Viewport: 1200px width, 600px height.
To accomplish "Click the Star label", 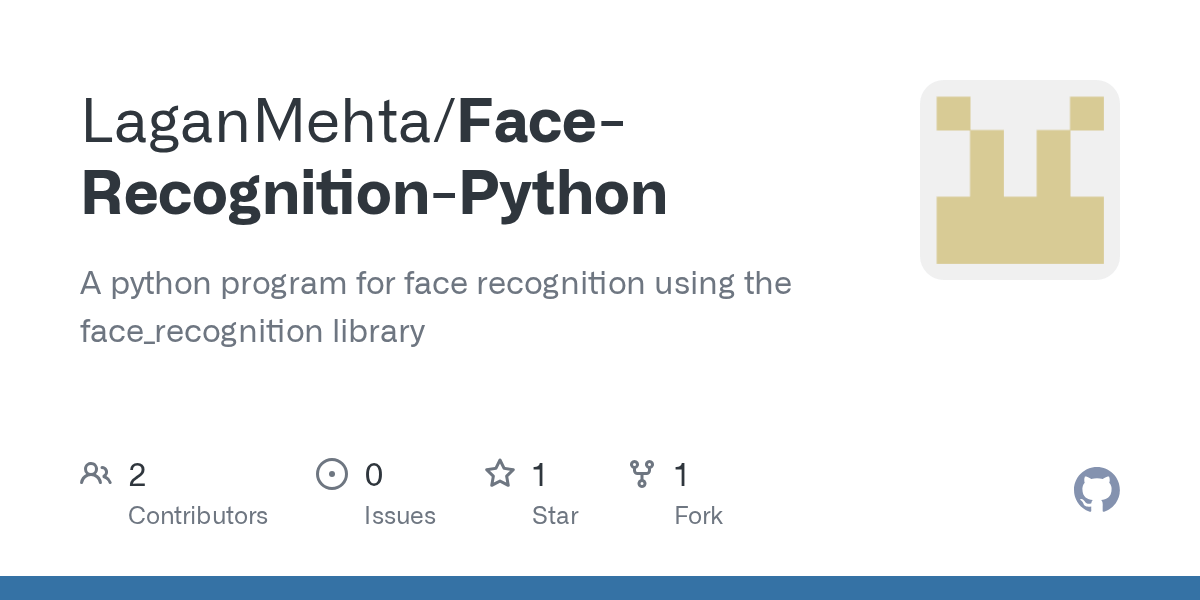I will [x=555, y=516].
